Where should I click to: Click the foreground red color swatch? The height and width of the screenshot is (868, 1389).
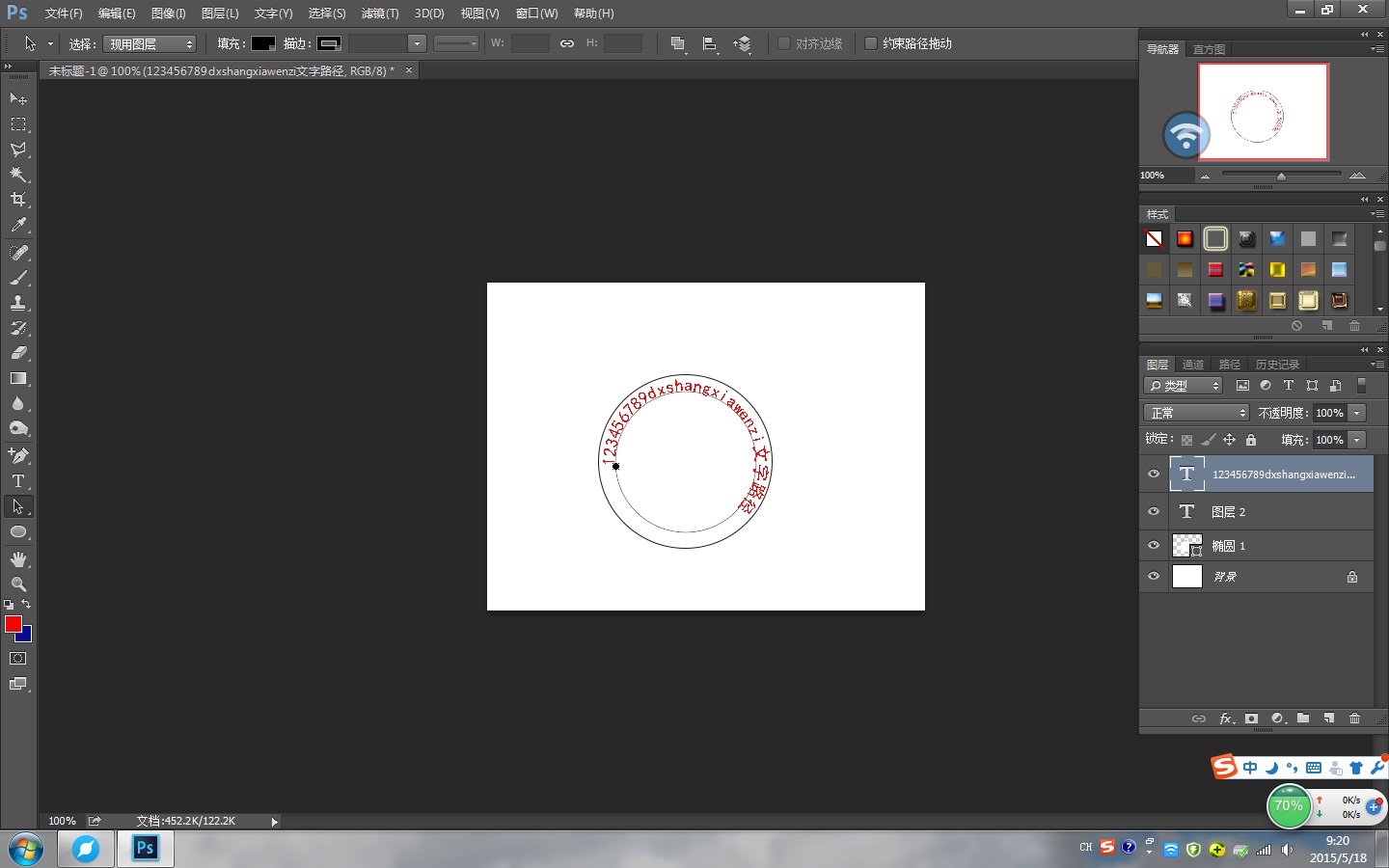point(13,623)
